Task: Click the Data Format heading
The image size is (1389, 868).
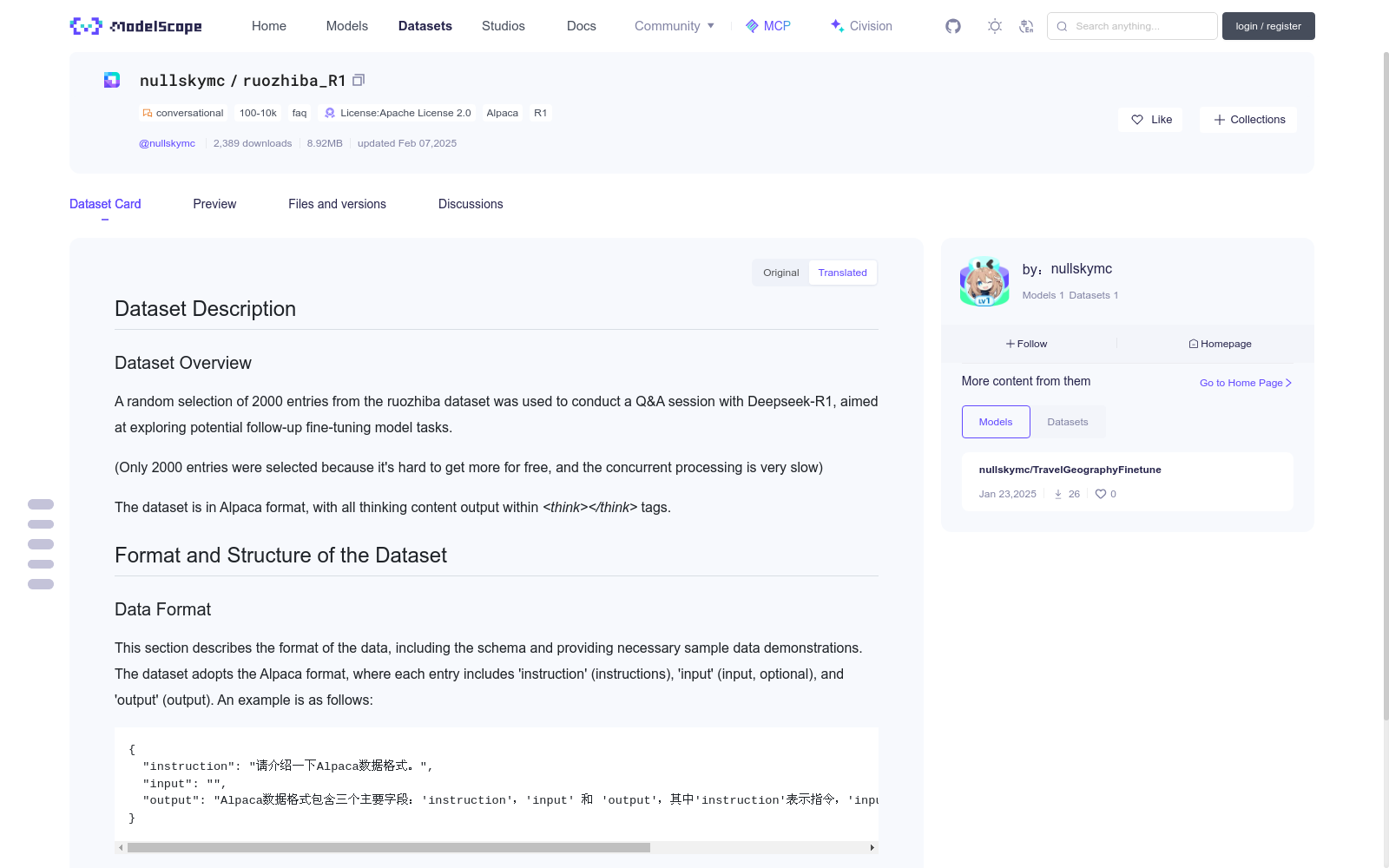Action: coord(162,609)
